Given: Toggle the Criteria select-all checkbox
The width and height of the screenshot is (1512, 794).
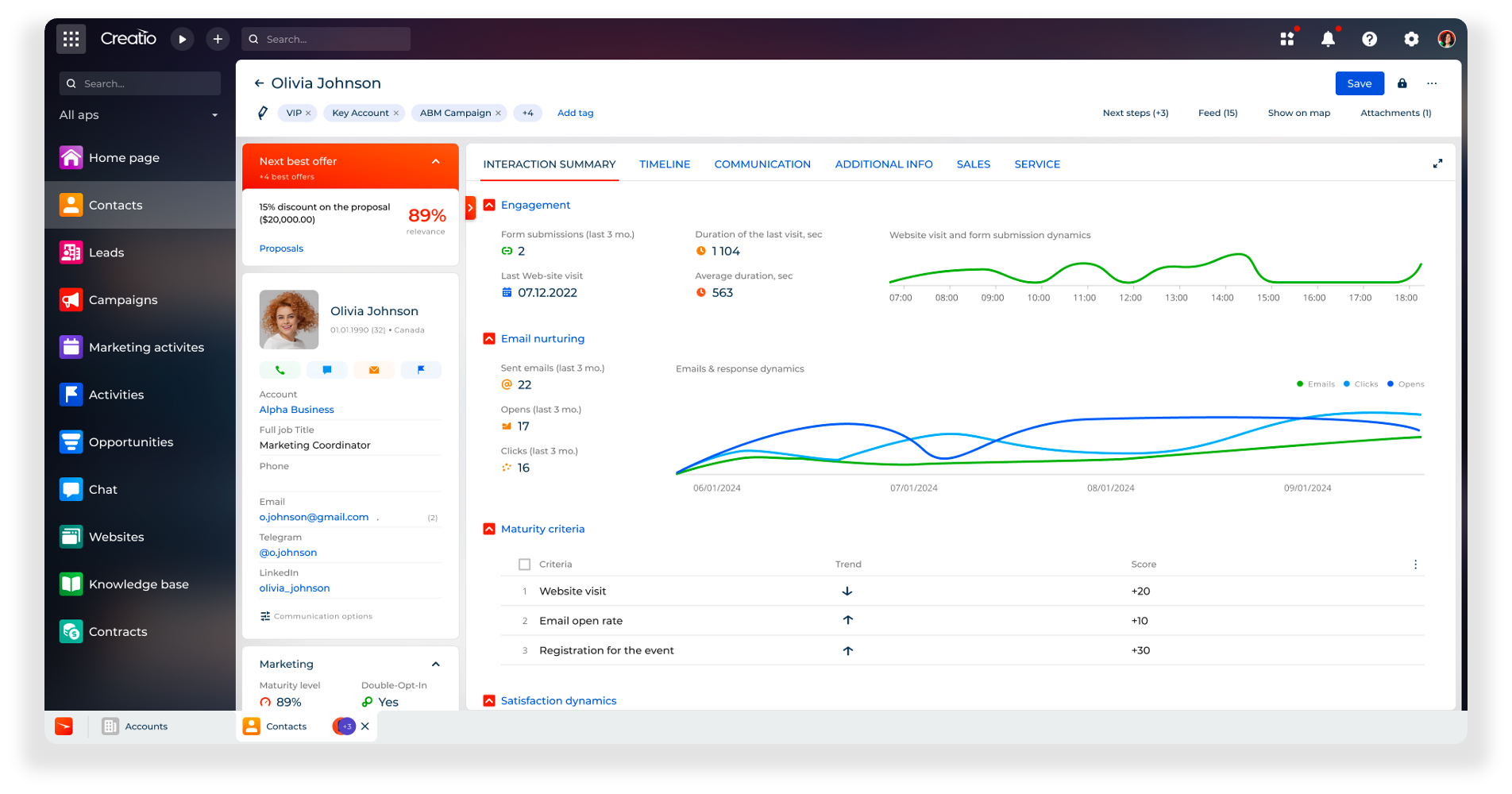Looking at the screenshot, I should click(x=524, y=565).
